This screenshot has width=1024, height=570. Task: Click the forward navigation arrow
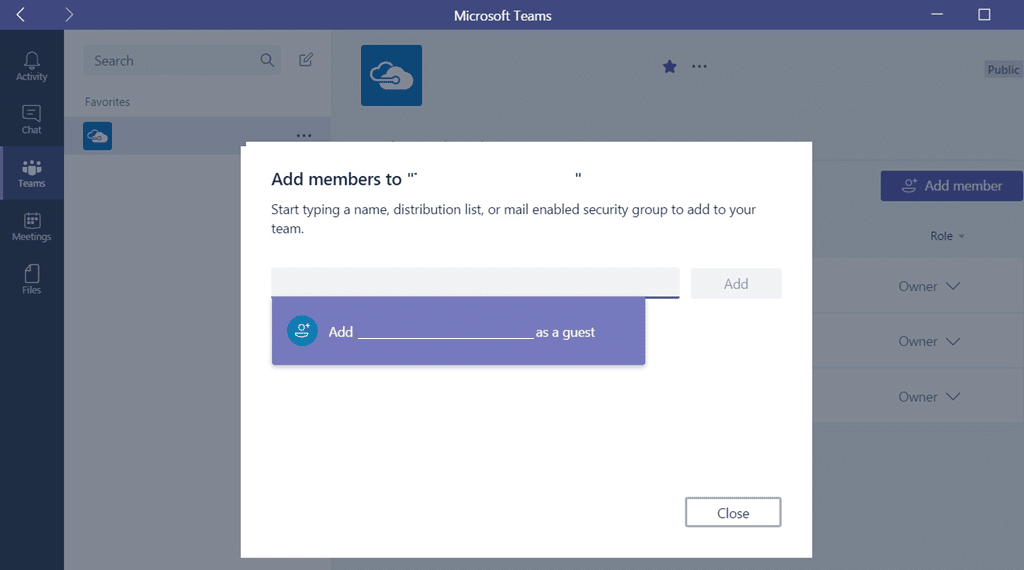[x=69, y=14]
